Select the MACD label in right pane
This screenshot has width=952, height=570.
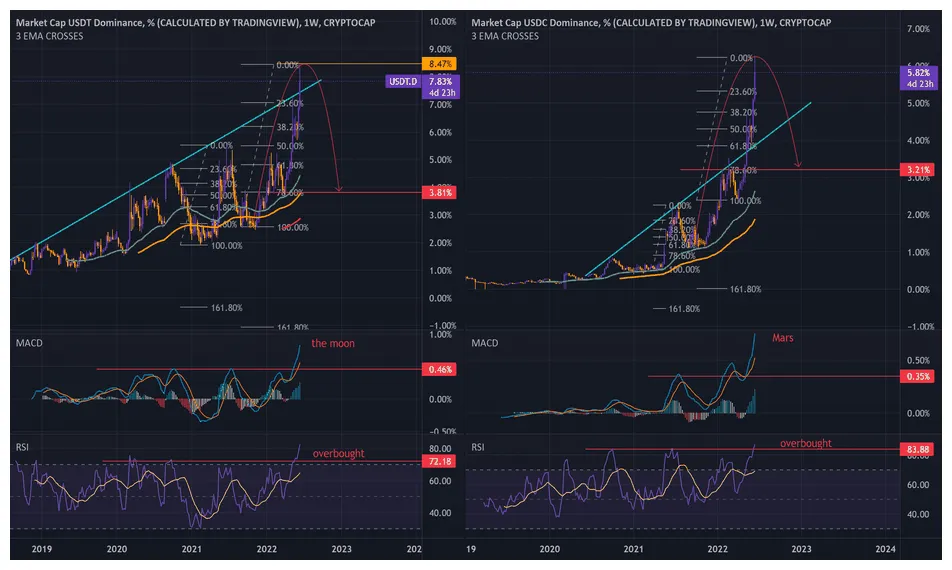486,343
